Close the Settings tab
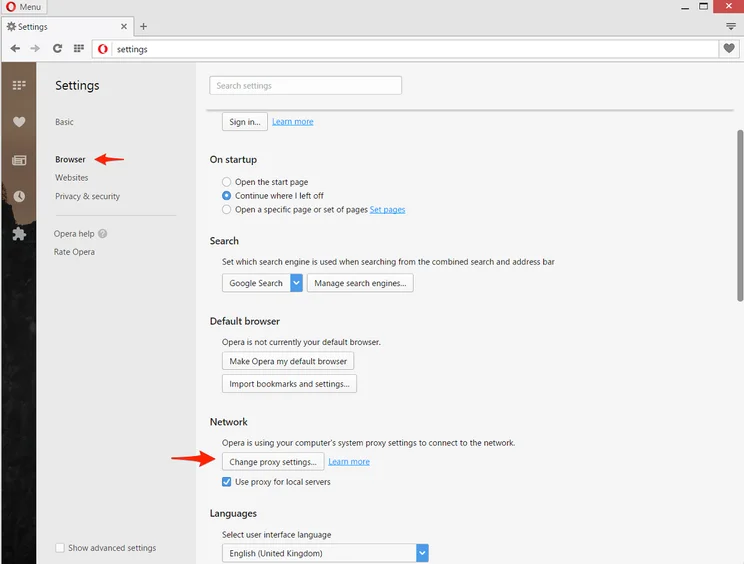 (124, 27)
